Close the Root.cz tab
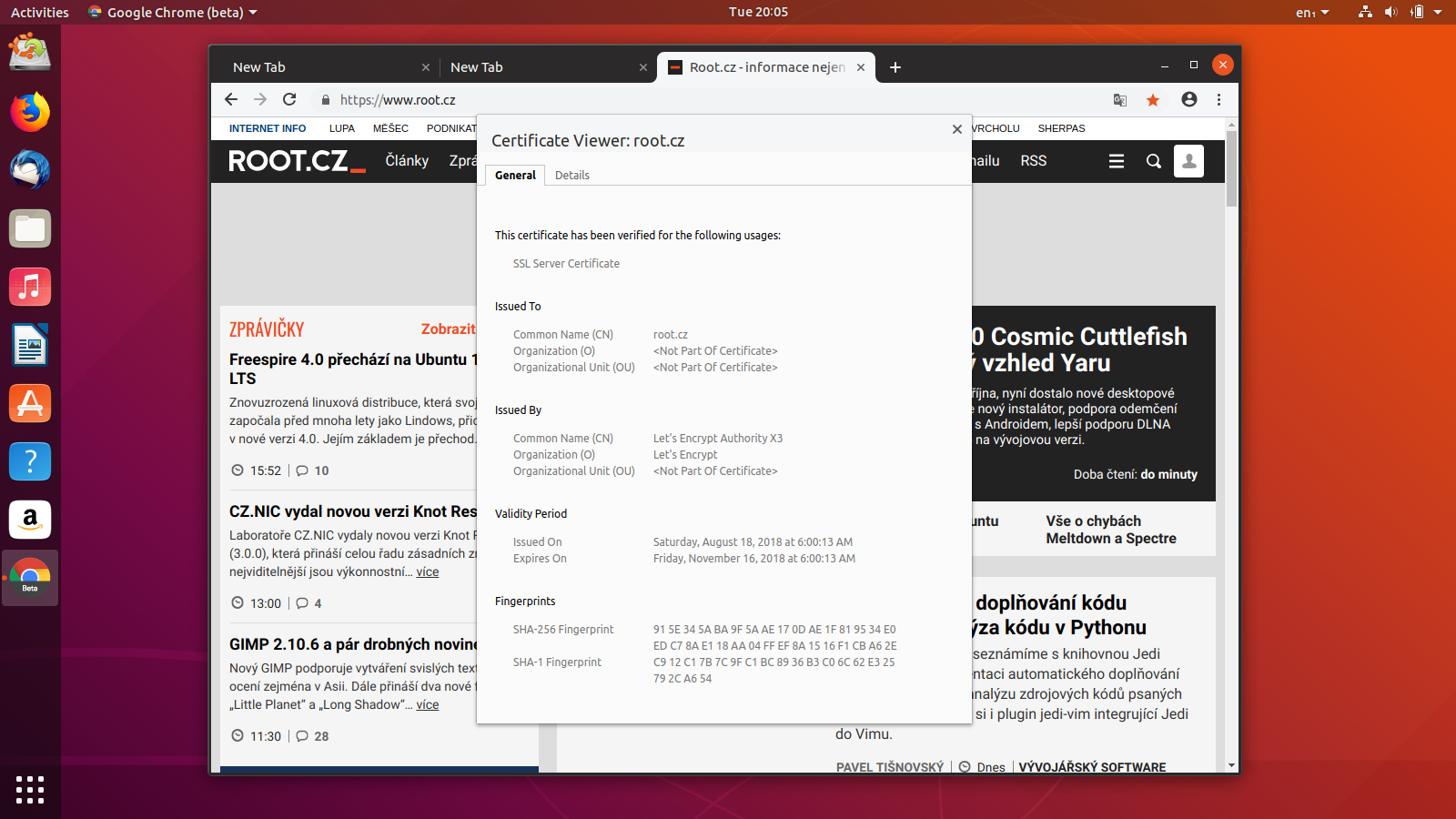The image size is (1456, 819). click(x=861, y=67)
